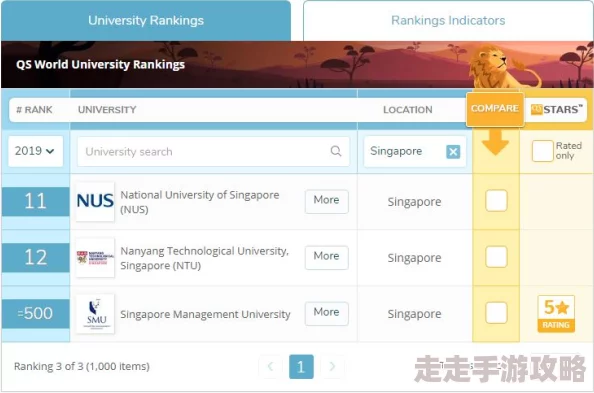Click More for National University of Singapore
This screenshot has height=393, width=594.
[x=327, y=201]
